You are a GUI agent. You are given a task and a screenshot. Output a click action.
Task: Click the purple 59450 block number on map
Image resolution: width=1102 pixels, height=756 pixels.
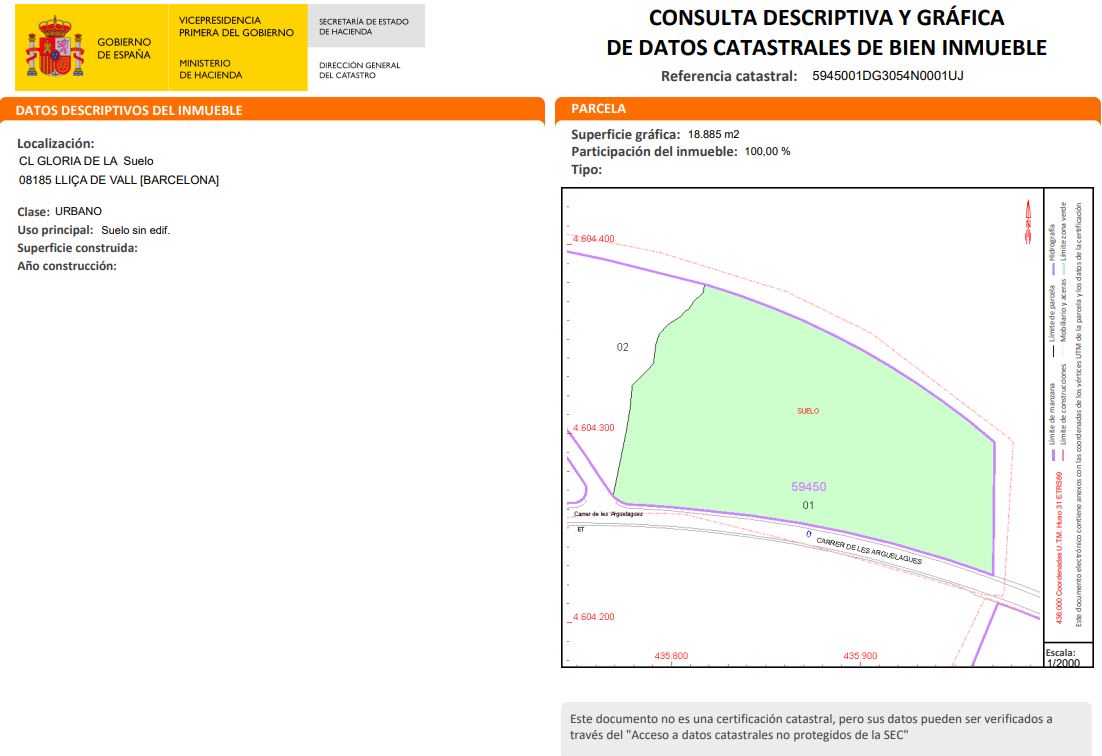[808, 487]
